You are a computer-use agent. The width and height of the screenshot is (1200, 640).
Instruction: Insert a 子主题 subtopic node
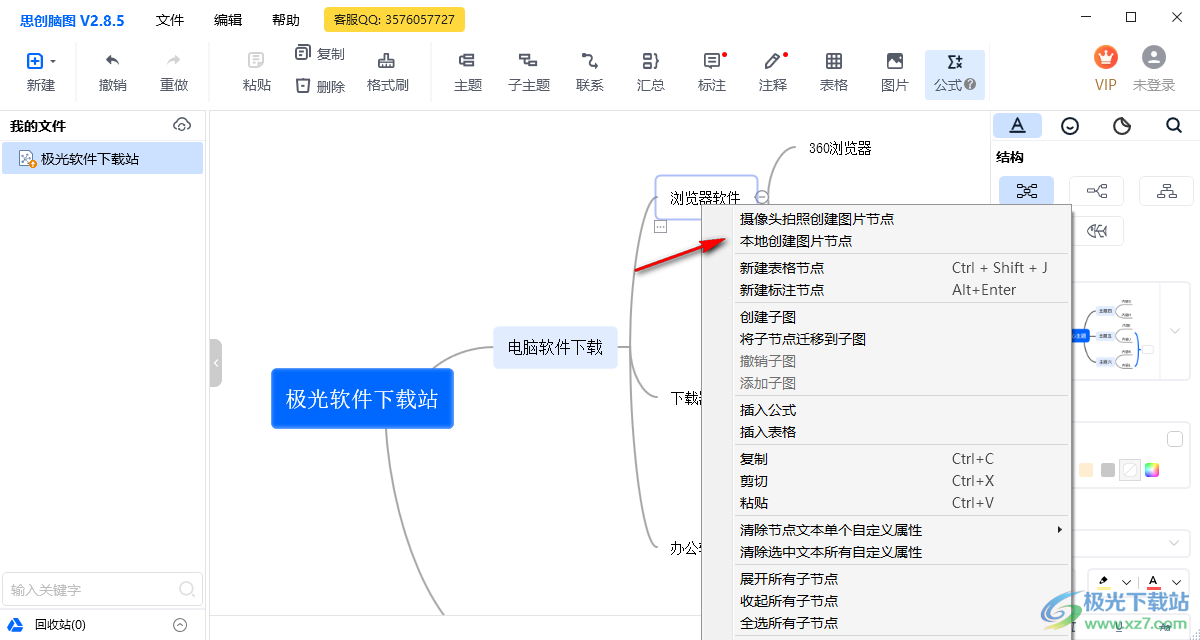[529, 73]
